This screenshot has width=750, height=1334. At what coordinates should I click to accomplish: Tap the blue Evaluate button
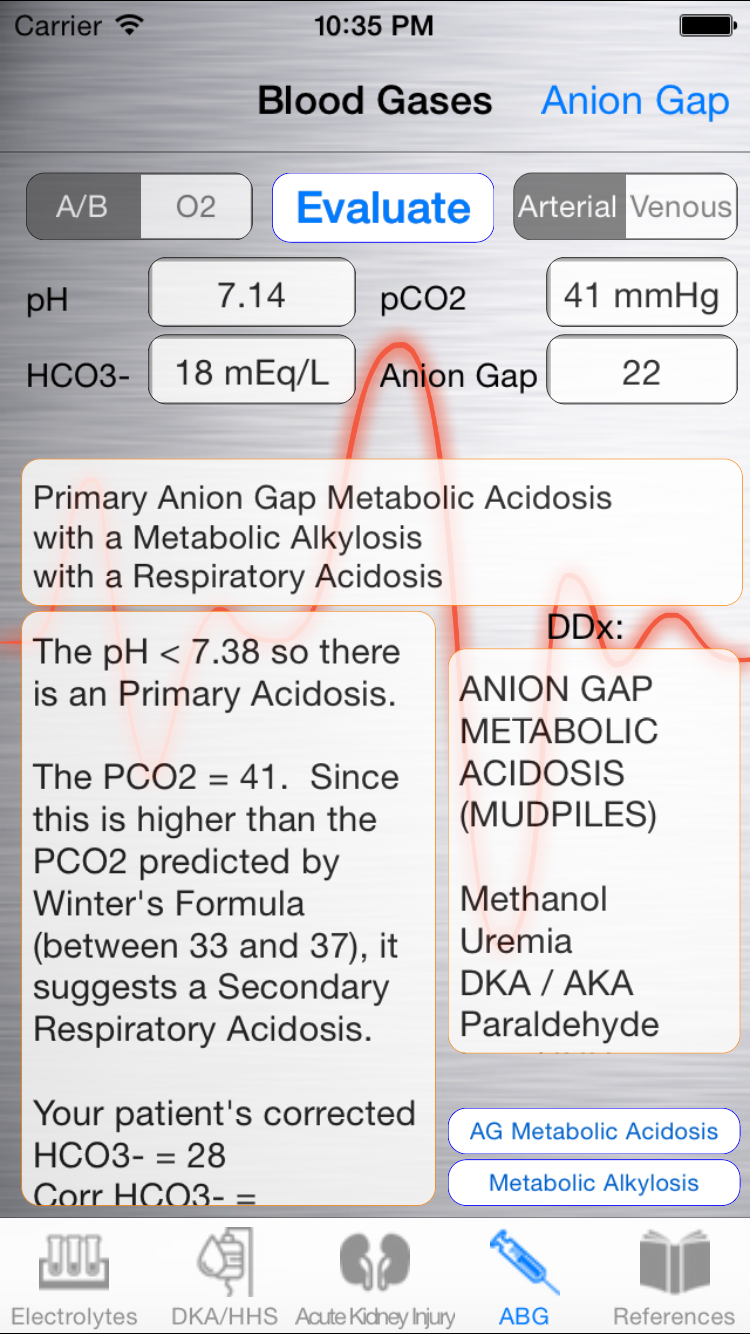[x=383, y=208]
